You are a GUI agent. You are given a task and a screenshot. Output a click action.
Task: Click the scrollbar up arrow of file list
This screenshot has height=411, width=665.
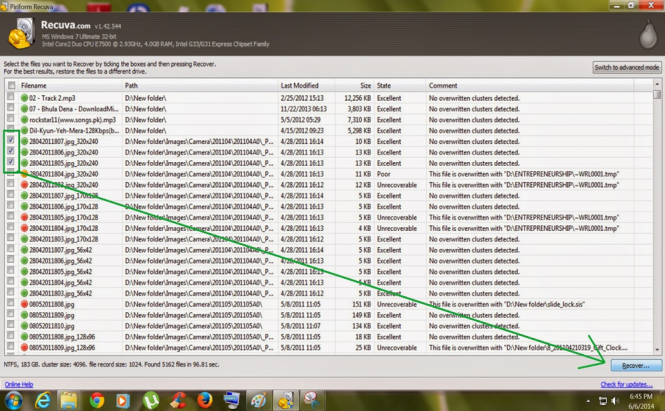coord(657,84)
